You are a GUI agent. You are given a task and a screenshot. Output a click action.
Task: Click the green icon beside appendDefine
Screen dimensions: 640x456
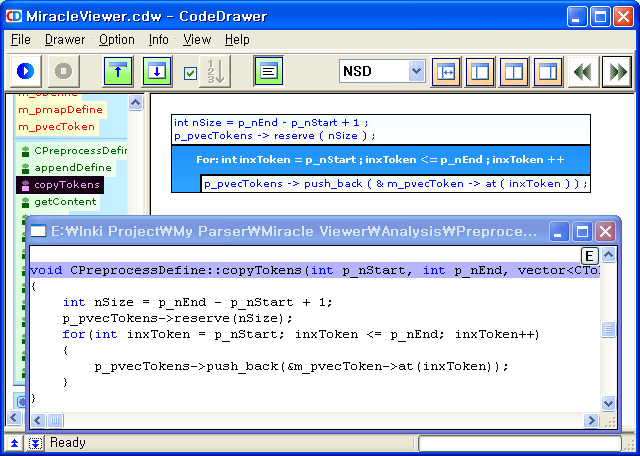pos(25,168)
